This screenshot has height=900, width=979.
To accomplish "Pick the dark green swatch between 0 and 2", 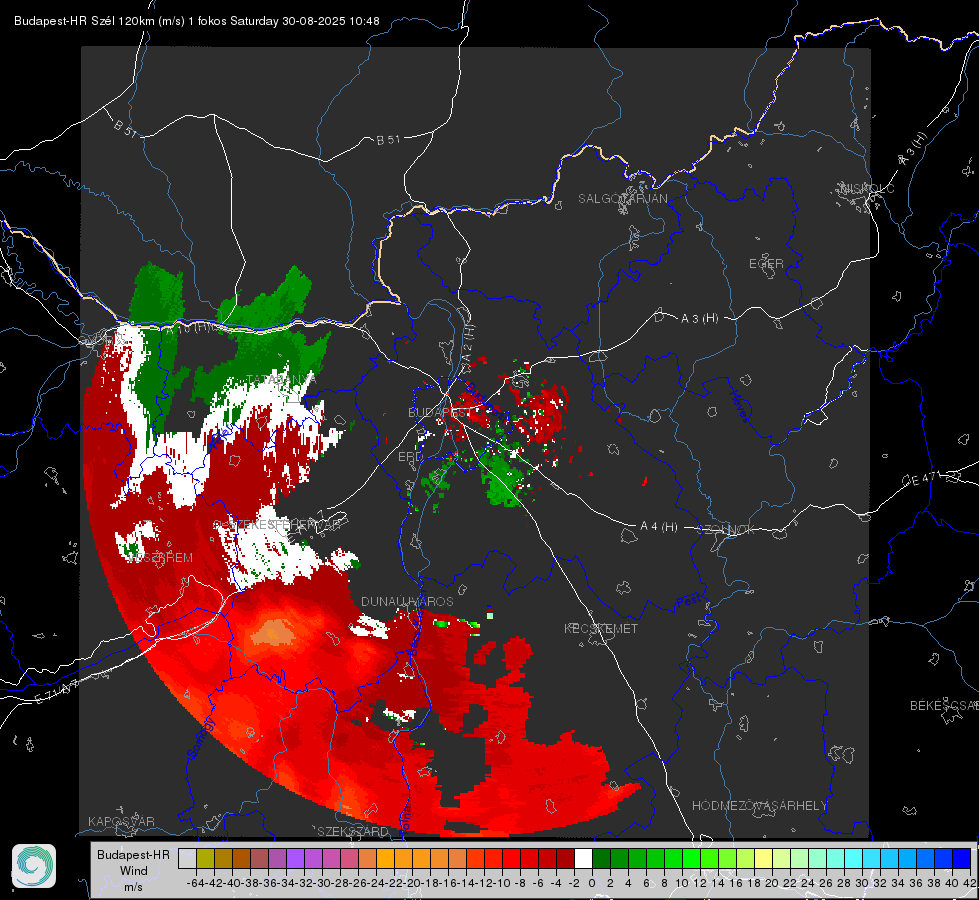I will (601, 858).
